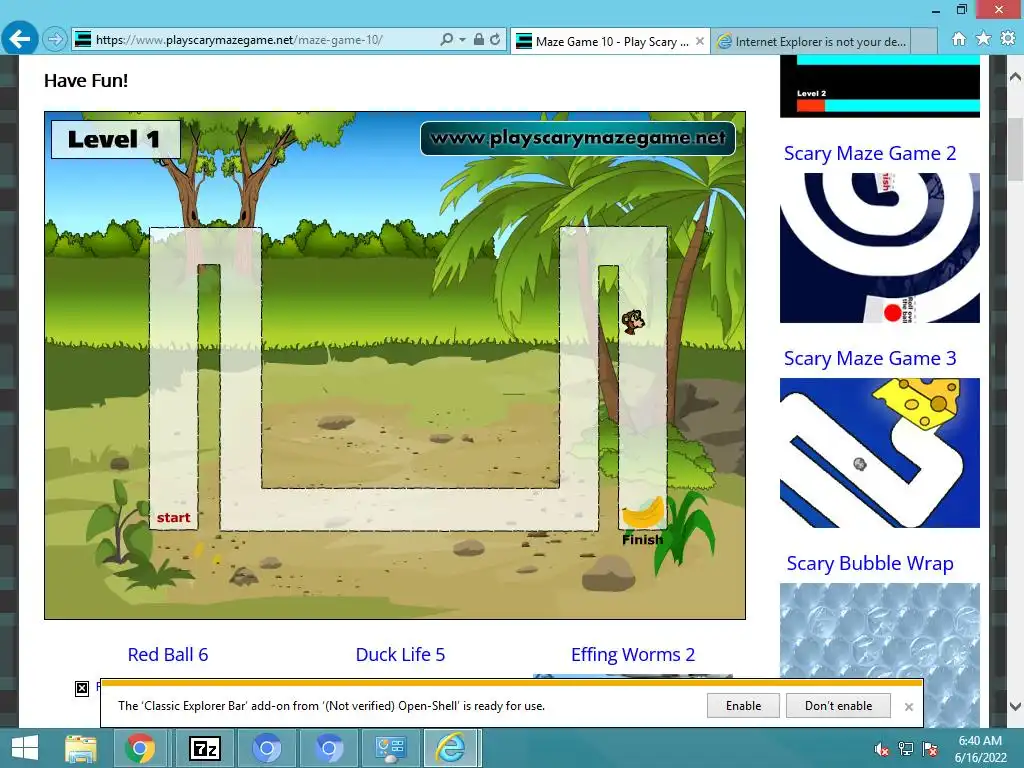Open the network tray icon

coord(906,749)
